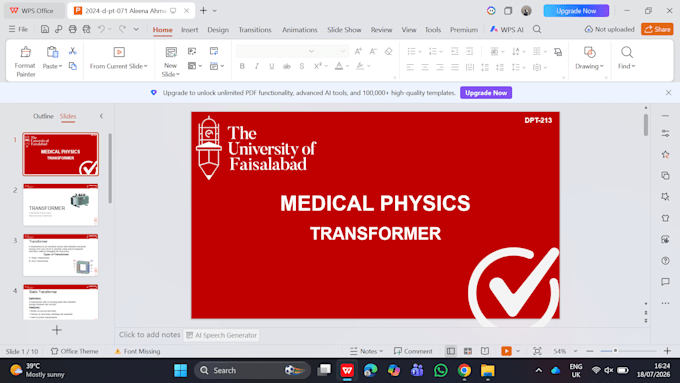Click the Cut scissors icon
The image size is (680, 383).
[x=72, y=51]
